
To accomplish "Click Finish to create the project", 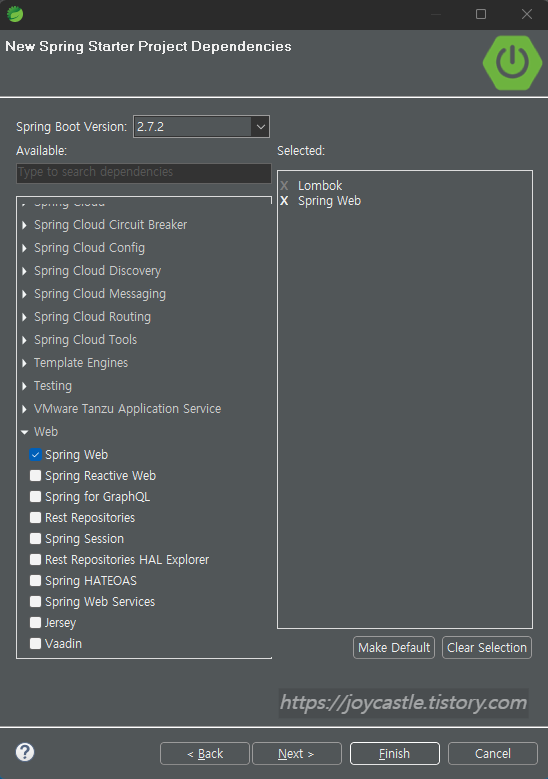I will point(394,754).
